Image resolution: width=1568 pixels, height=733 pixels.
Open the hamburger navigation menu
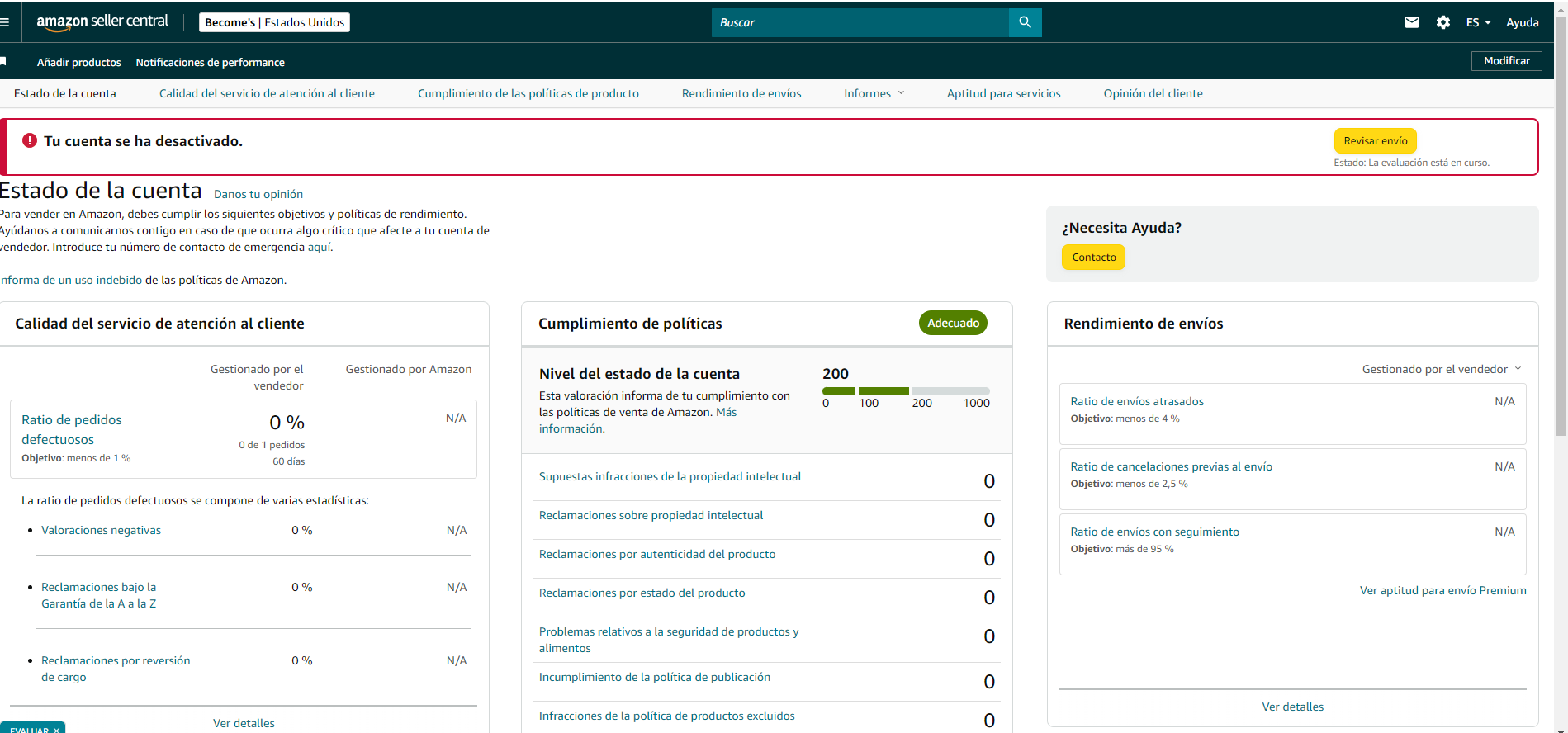click(4, 22)
